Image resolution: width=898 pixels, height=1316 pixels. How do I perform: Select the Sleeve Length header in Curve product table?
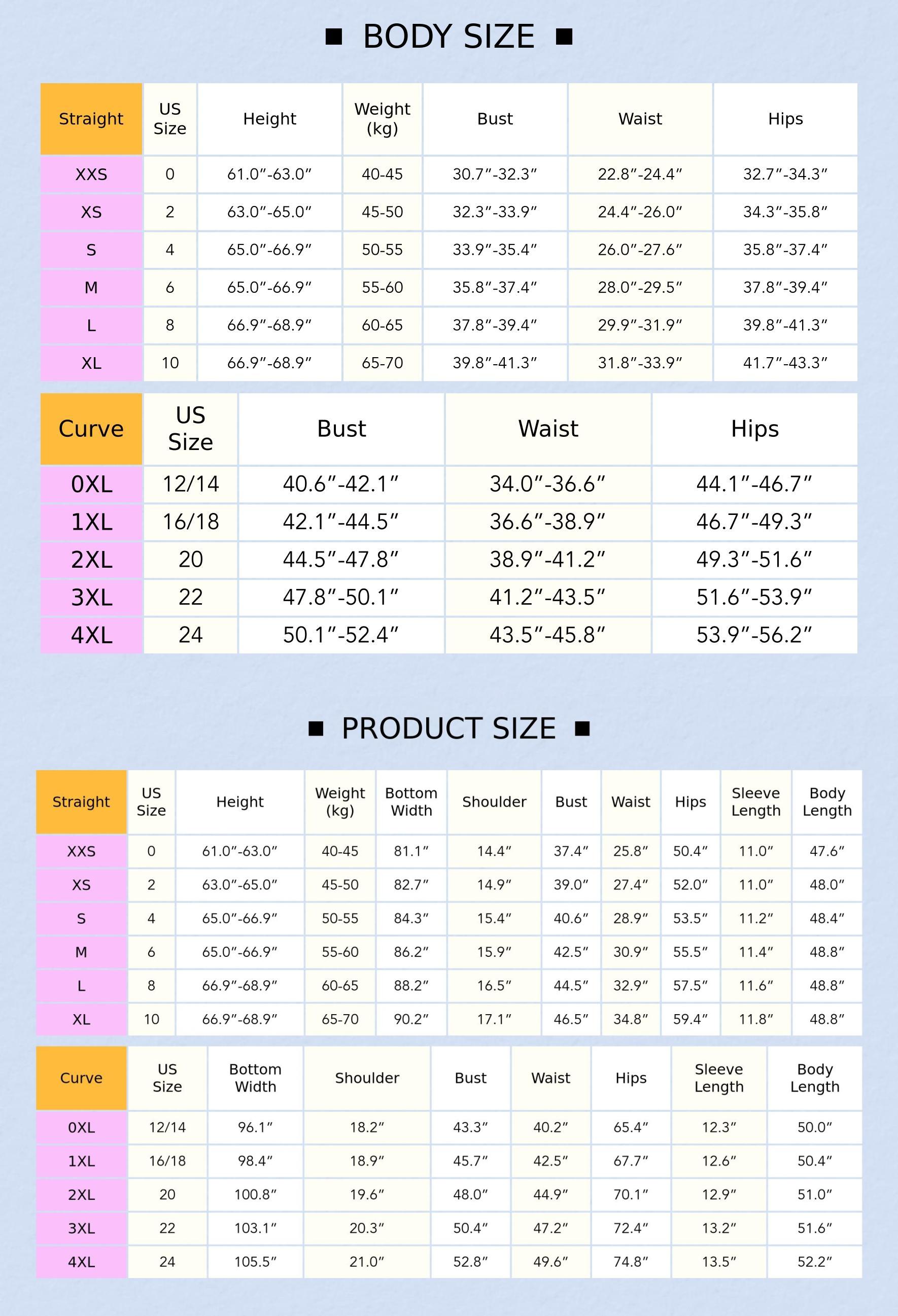[x=719, y=1078]
